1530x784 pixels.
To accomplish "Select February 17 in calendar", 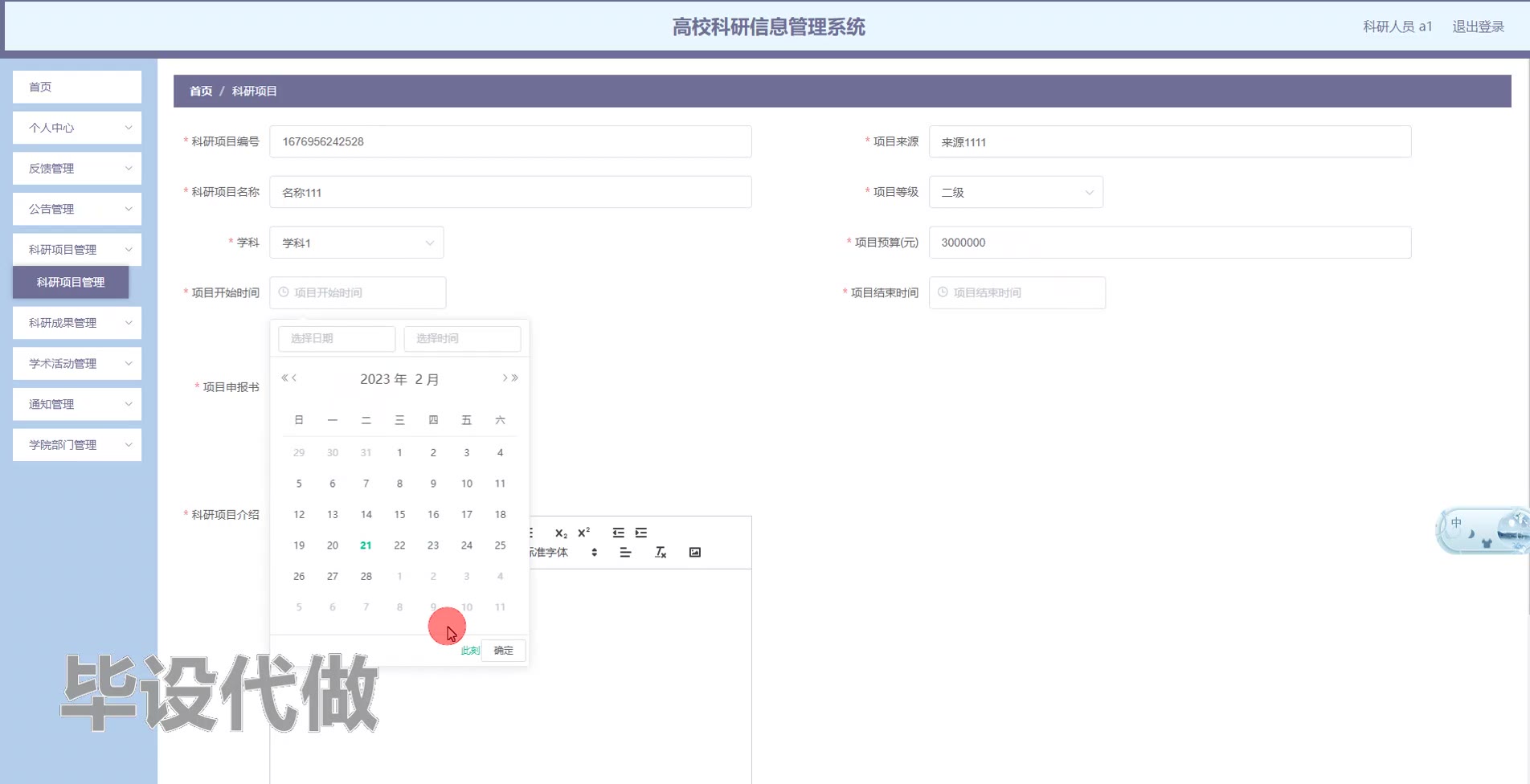I will [467, 515].
